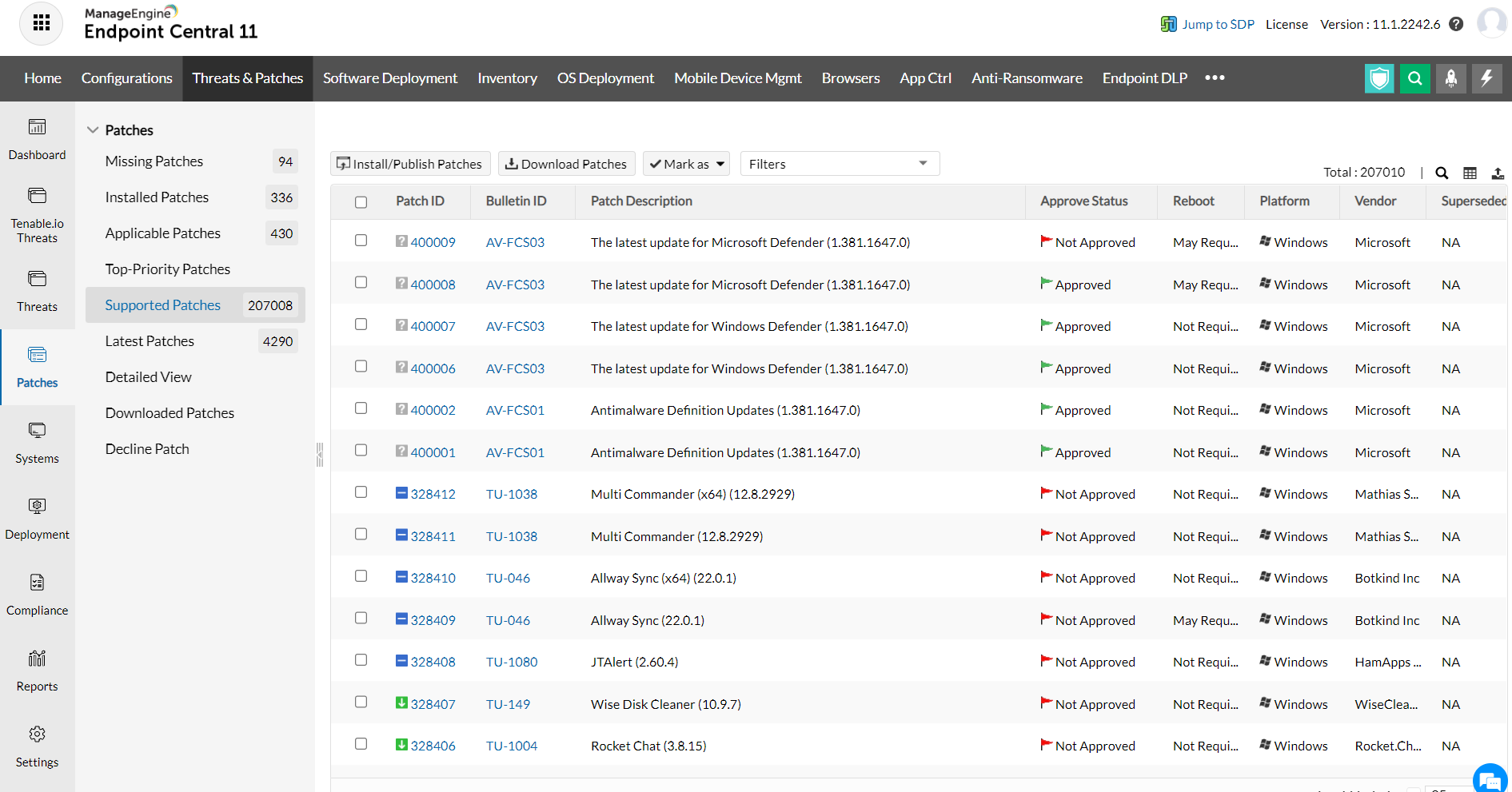Screen dimensions: 1512x792
Task: Open patch ID 328407 link
Action: (x=433, y=704)
